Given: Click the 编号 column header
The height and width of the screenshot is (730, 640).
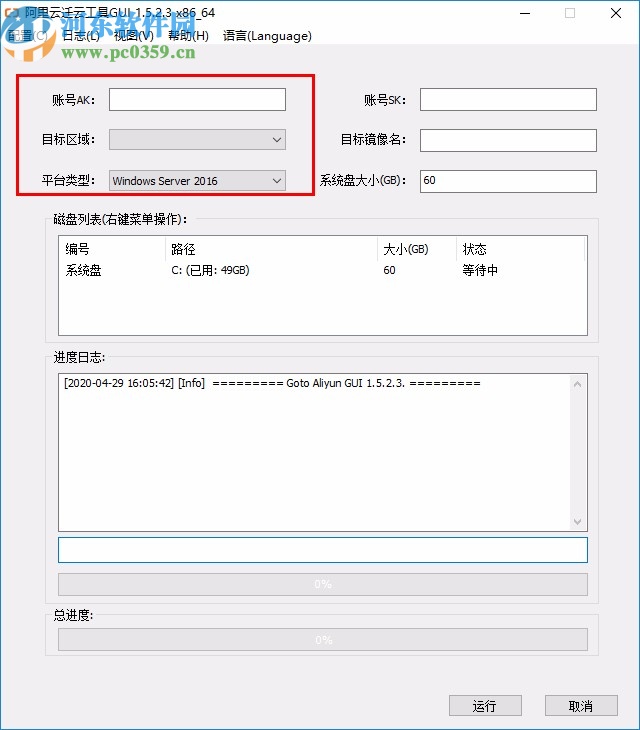Looking at the screenshot, I should [x=112, y=249].
